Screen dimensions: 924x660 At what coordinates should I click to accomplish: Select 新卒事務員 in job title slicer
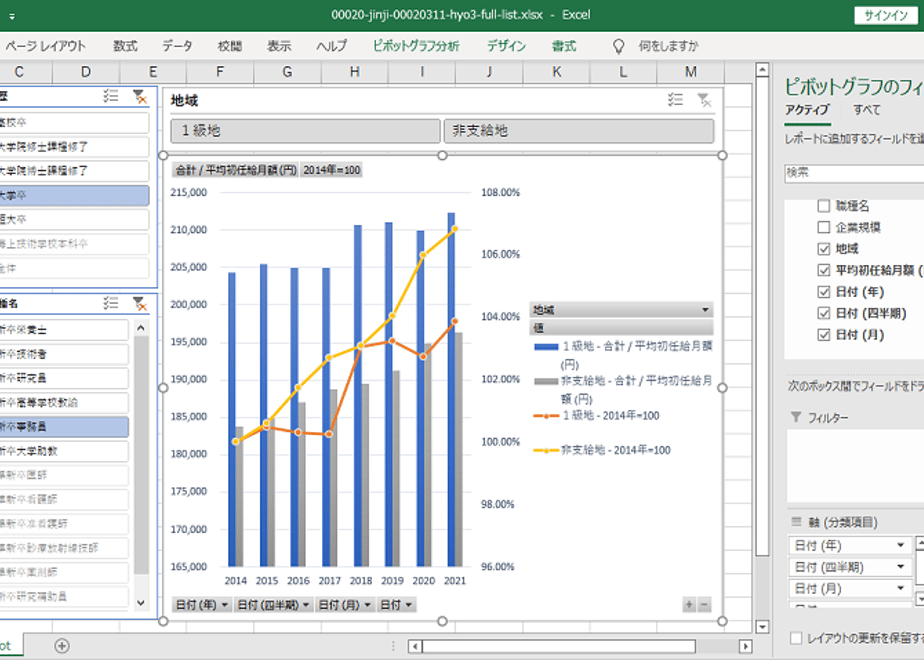(64, 427)
